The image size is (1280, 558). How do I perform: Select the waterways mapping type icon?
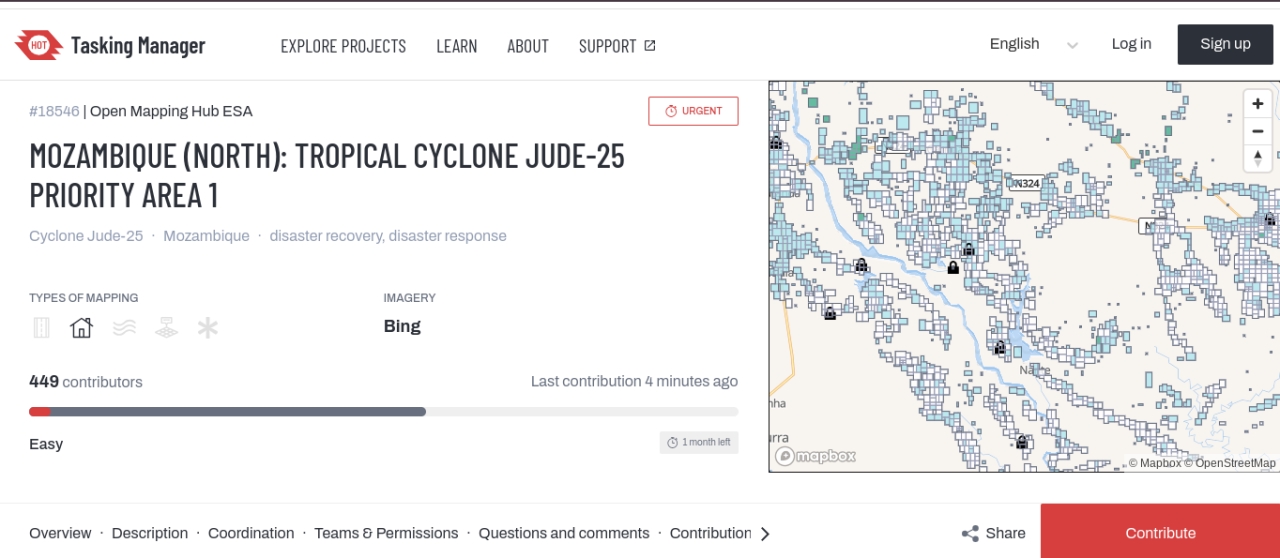coord(124,328)
